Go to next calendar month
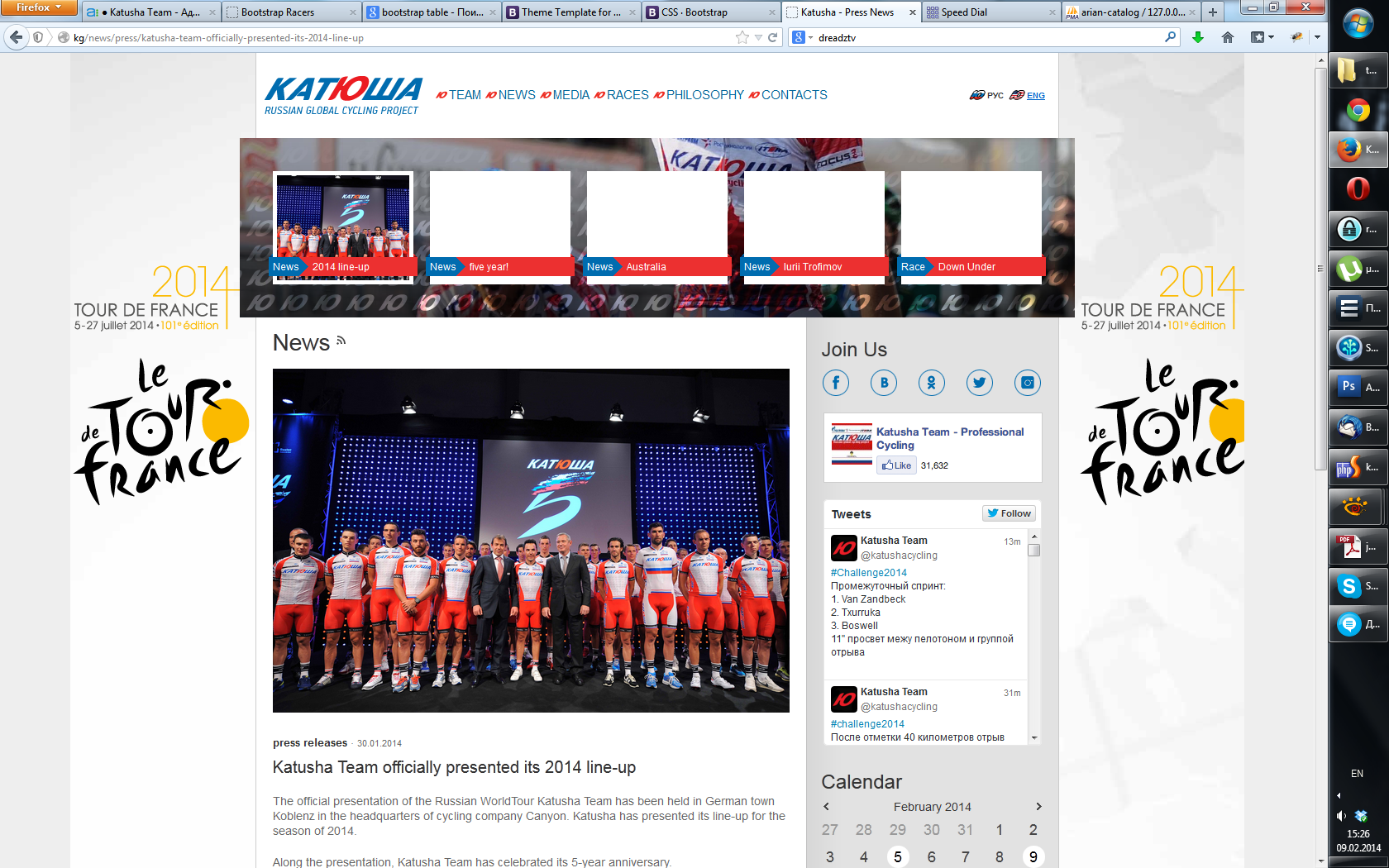 coord(1038,807)
